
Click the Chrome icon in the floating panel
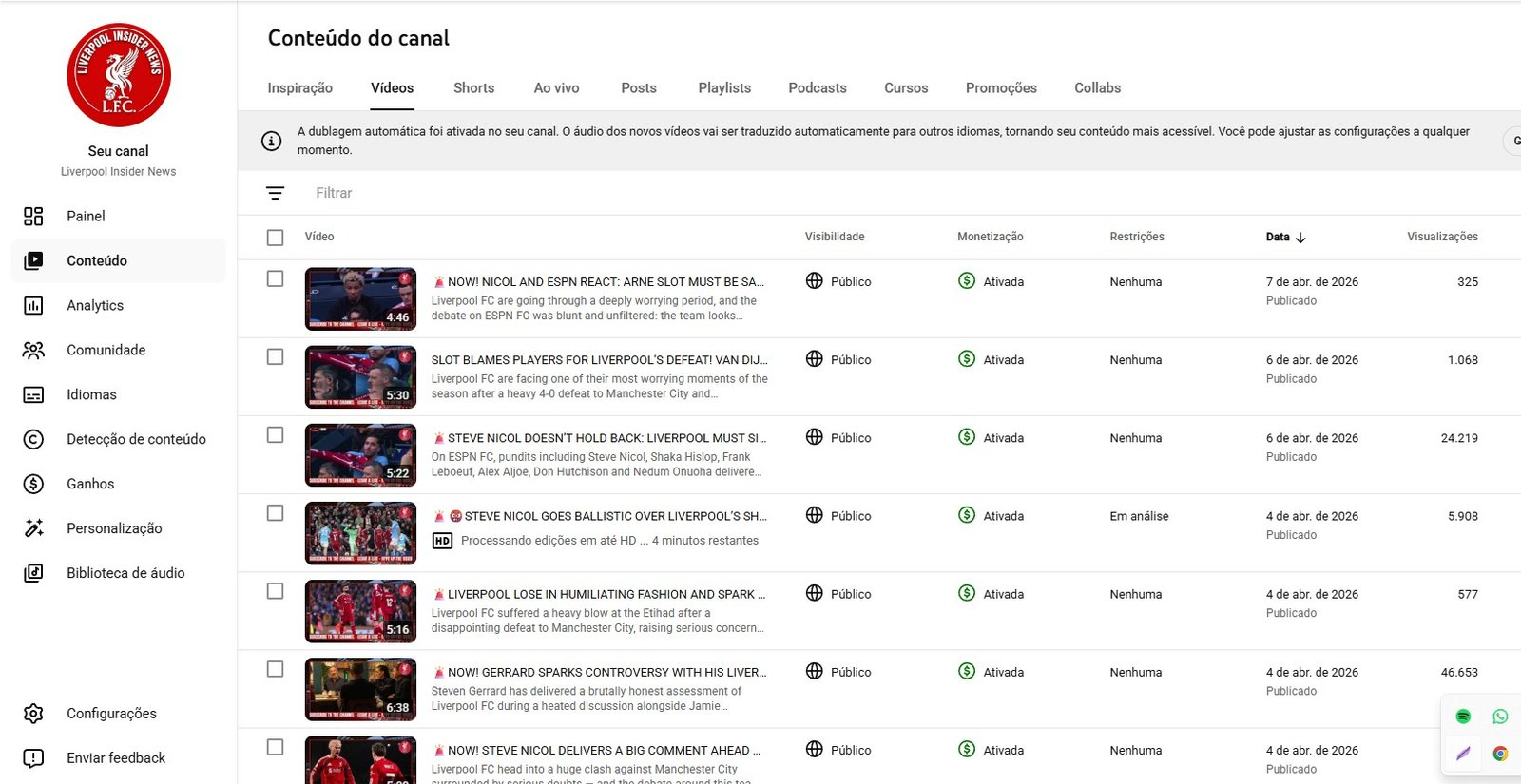tap(1500, 754)
